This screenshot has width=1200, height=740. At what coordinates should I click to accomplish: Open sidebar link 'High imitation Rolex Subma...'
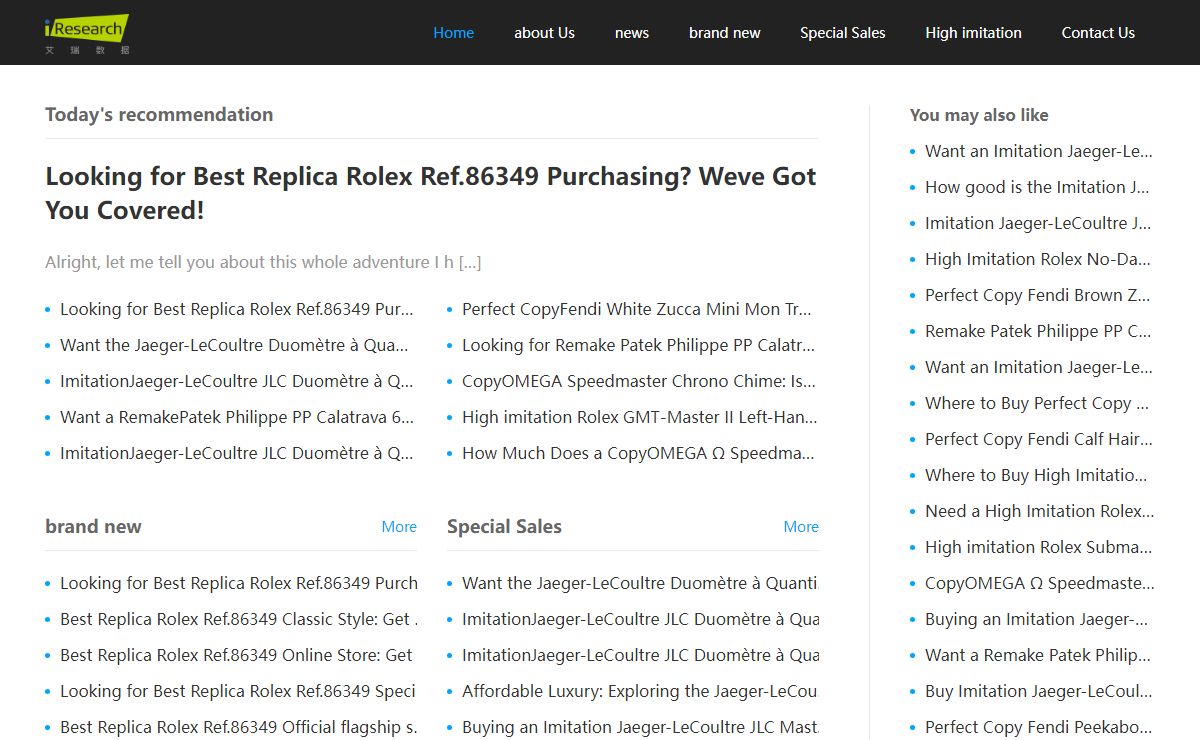[1038, 547]
